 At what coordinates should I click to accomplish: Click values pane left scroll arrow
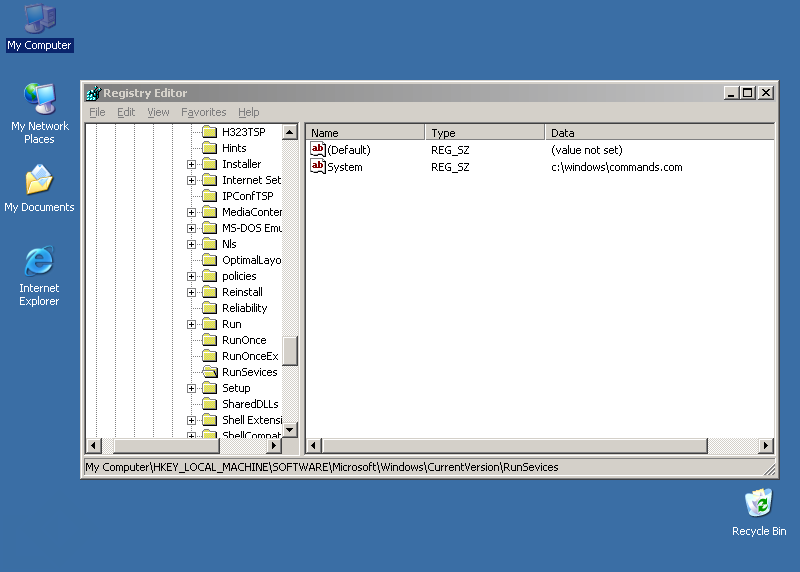point(314,445)
